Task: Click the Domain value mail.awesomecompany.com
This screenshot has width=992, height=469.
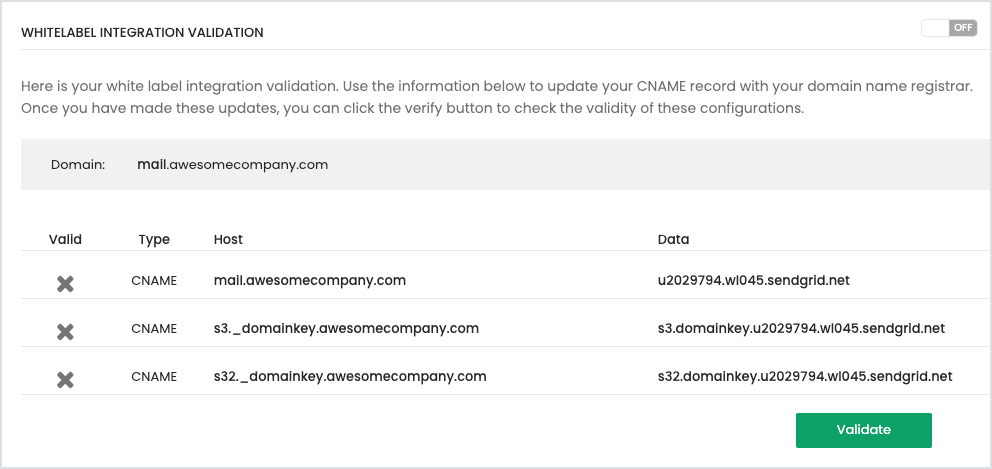Action: [x=233, y=164]
